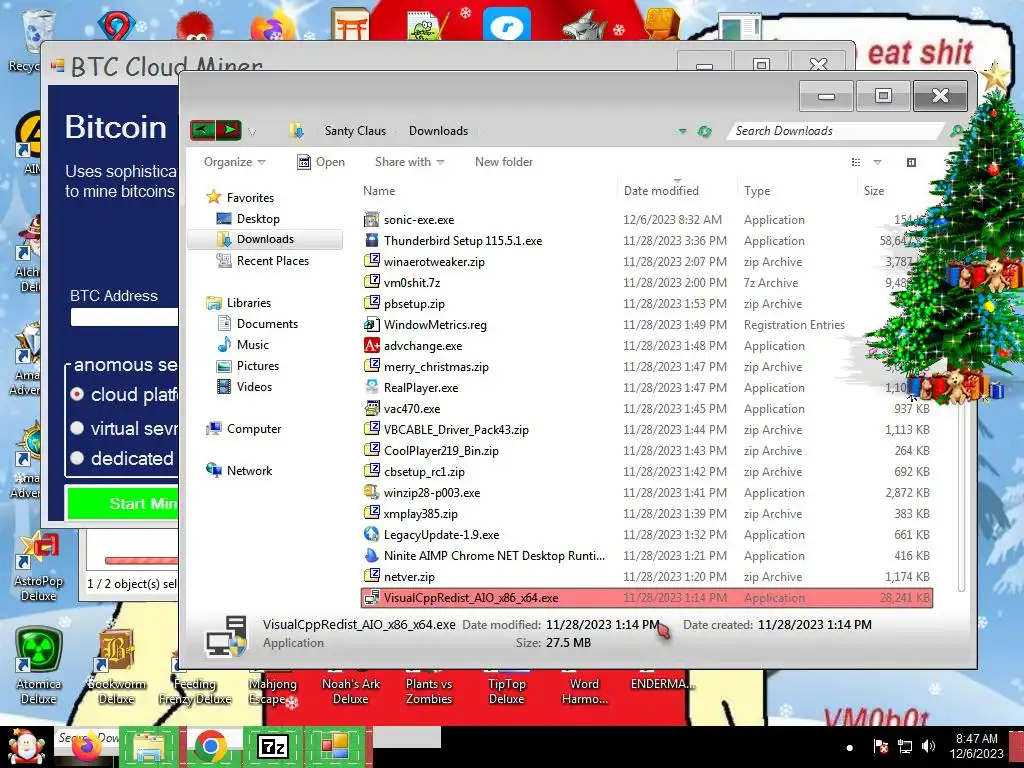The width and height of the screenshot is (1024, 768).
Task: Click the green Back navigation arrow
Action: [202, 131]
